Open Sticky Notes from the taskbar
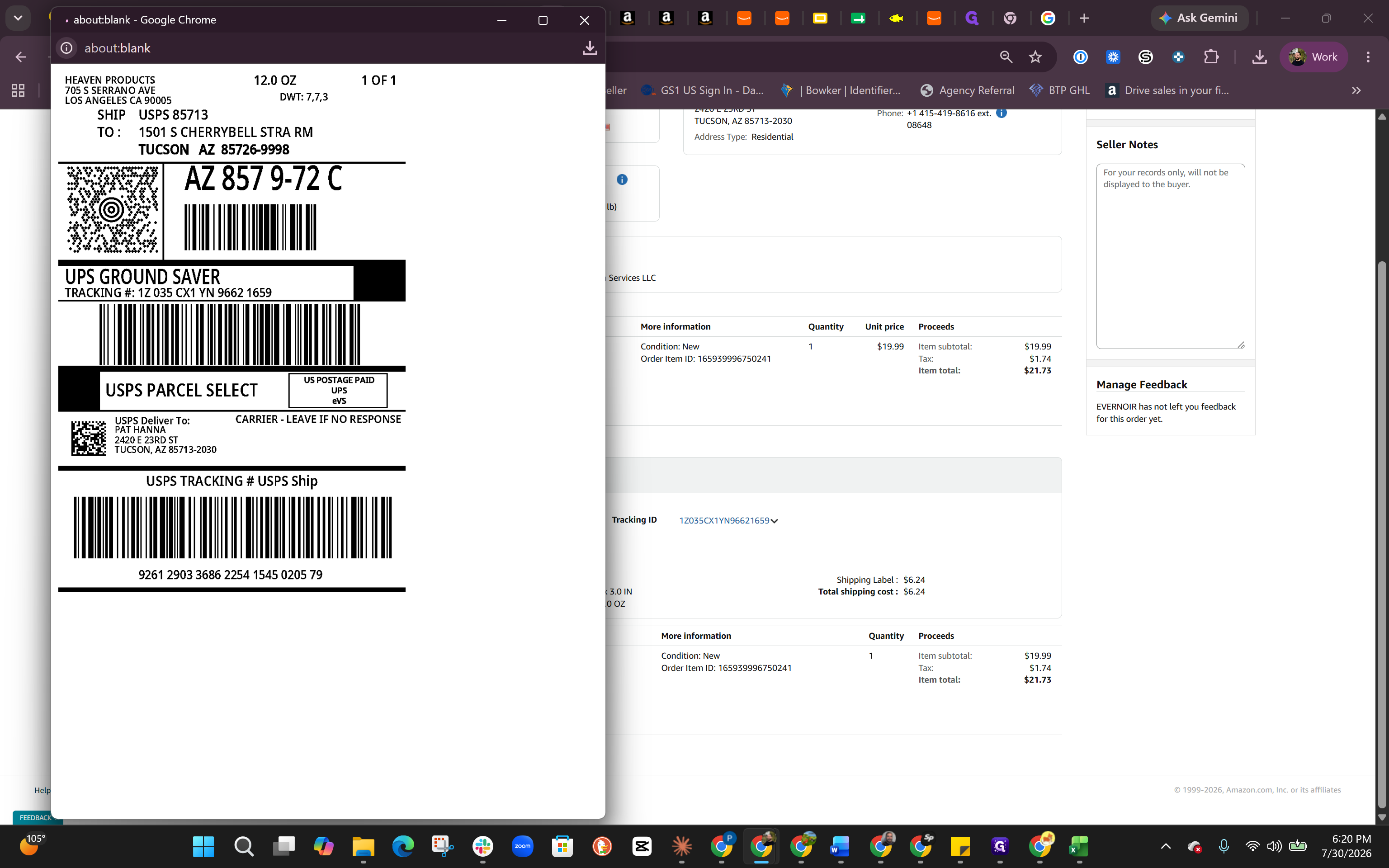Screen dimensions: 1389x868 (959, 845)
